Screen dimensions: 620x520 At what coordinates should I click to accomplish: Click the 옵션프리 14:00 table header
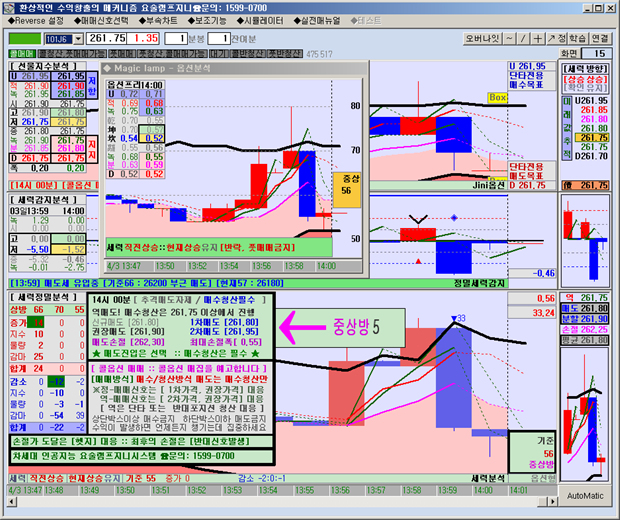click(135, 85)
